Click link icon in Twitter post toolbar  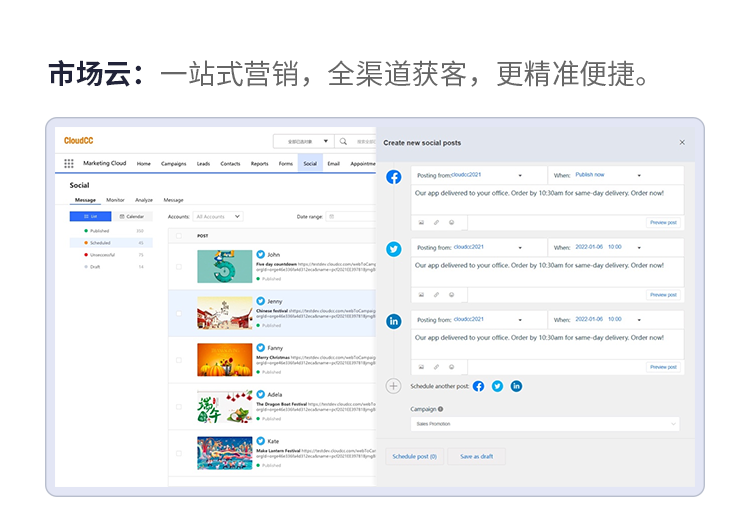pyautogui.click(x=436, y=295)
